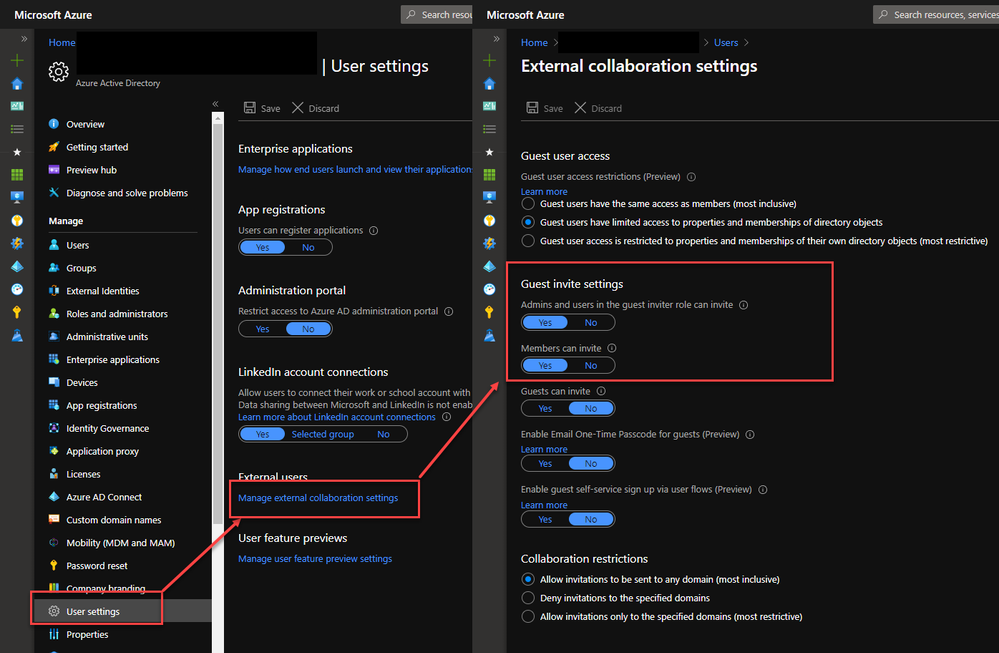Click the search box in the left window header

click(x=436, y=15)
